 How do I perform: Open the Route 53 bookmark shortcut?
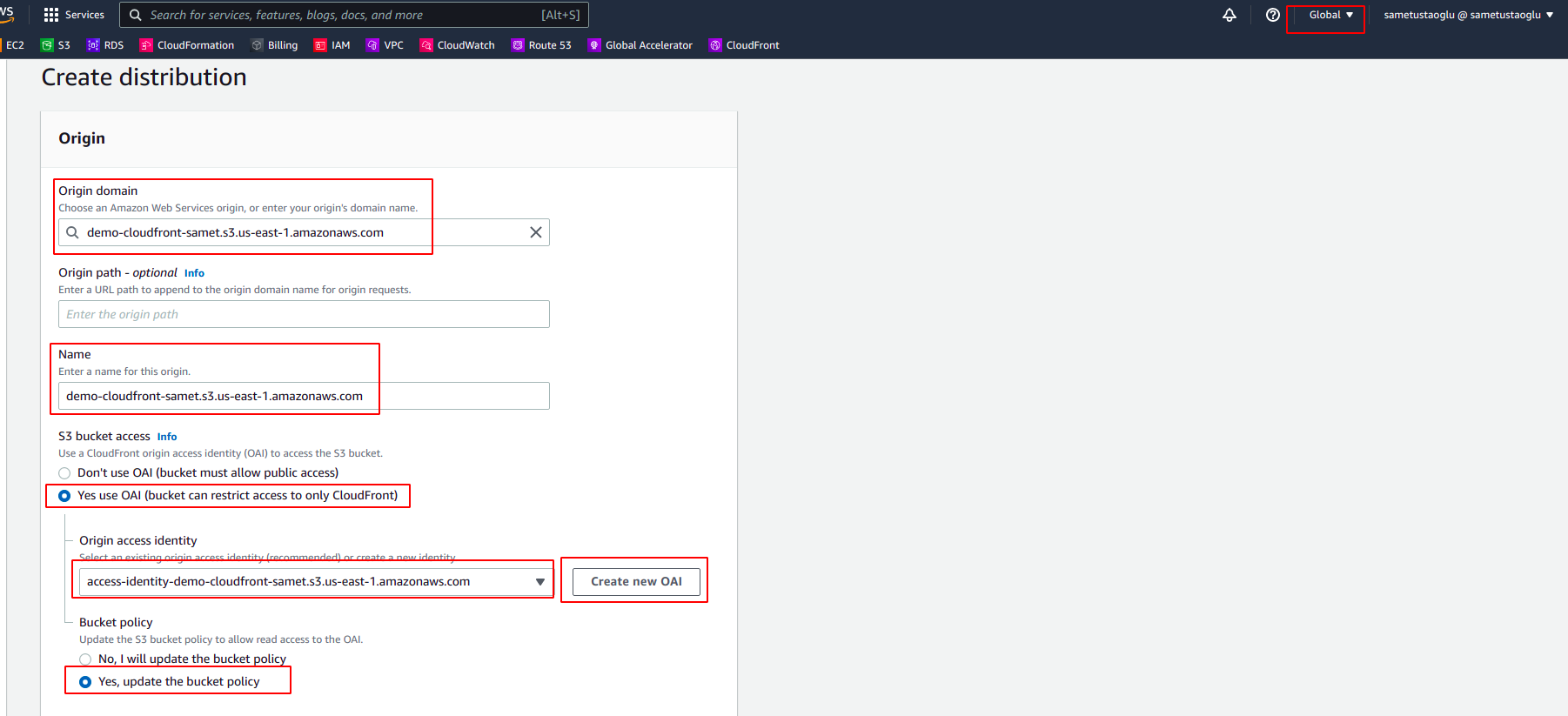pyautogui.click(x=542, y=45)
